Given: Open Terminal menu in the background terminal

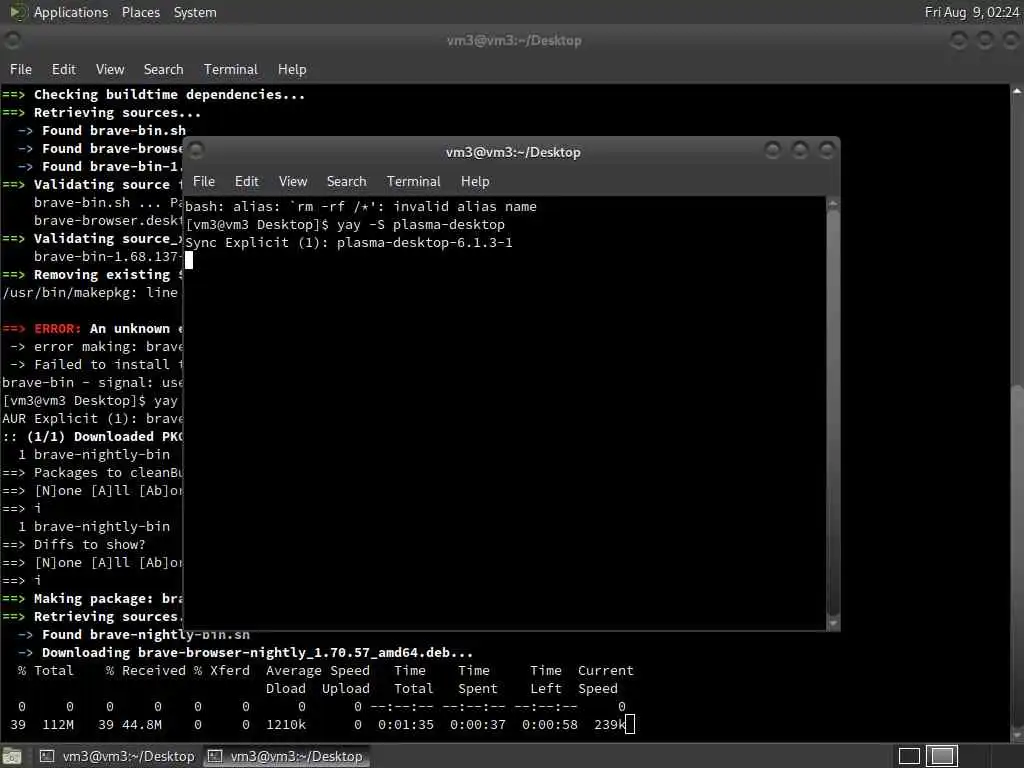Looking at the screenshot, I should click(231, 69).
